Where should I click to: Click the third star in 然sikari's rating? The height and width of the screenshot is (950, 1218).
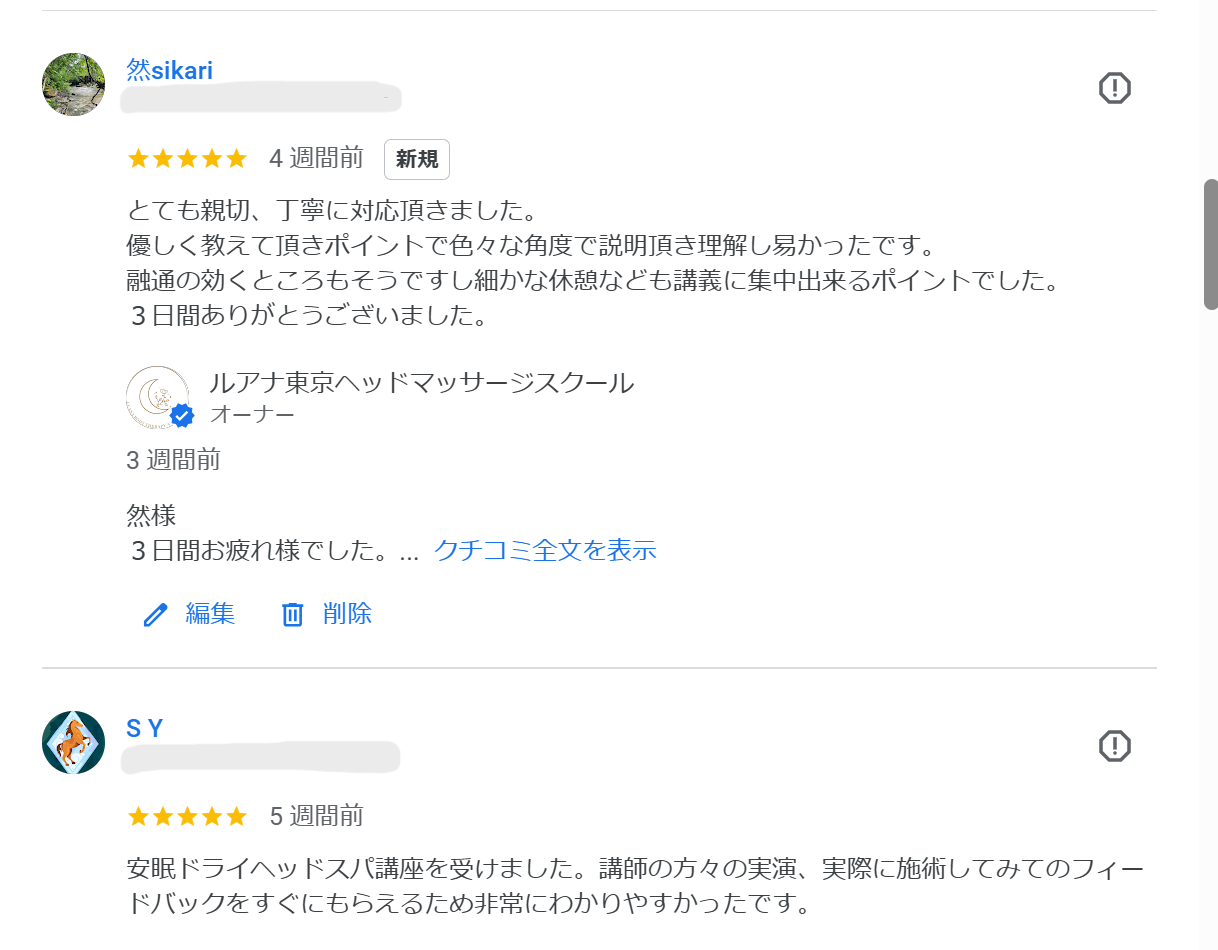pyautogui.click(x=187, y=157)
